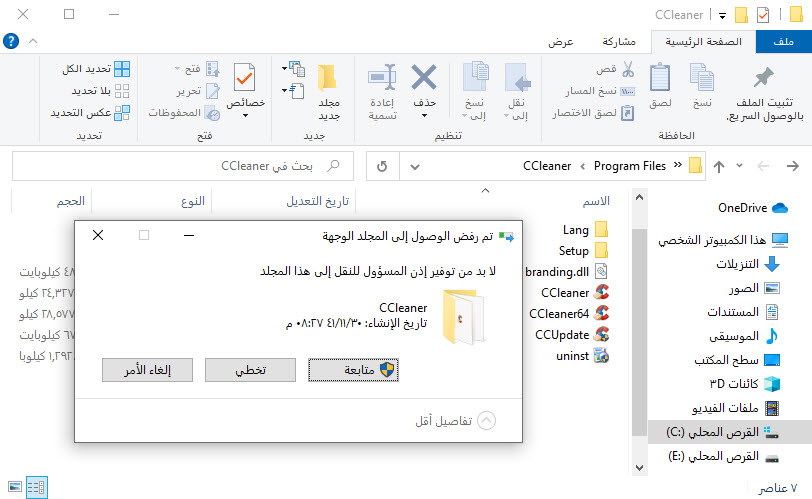Switch to the Share (مشاركة) tab

point(619,41)
